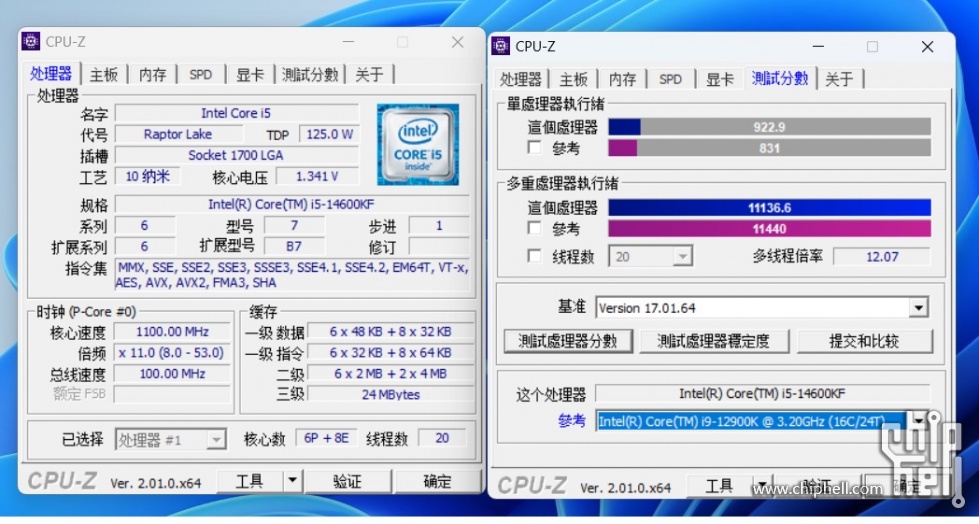The width and height of the screenshot is (979, 524).
Task: Click 二级 cache value 6 x 2 MB + 2 x 4 MB
Action: (x=390, y=374)
